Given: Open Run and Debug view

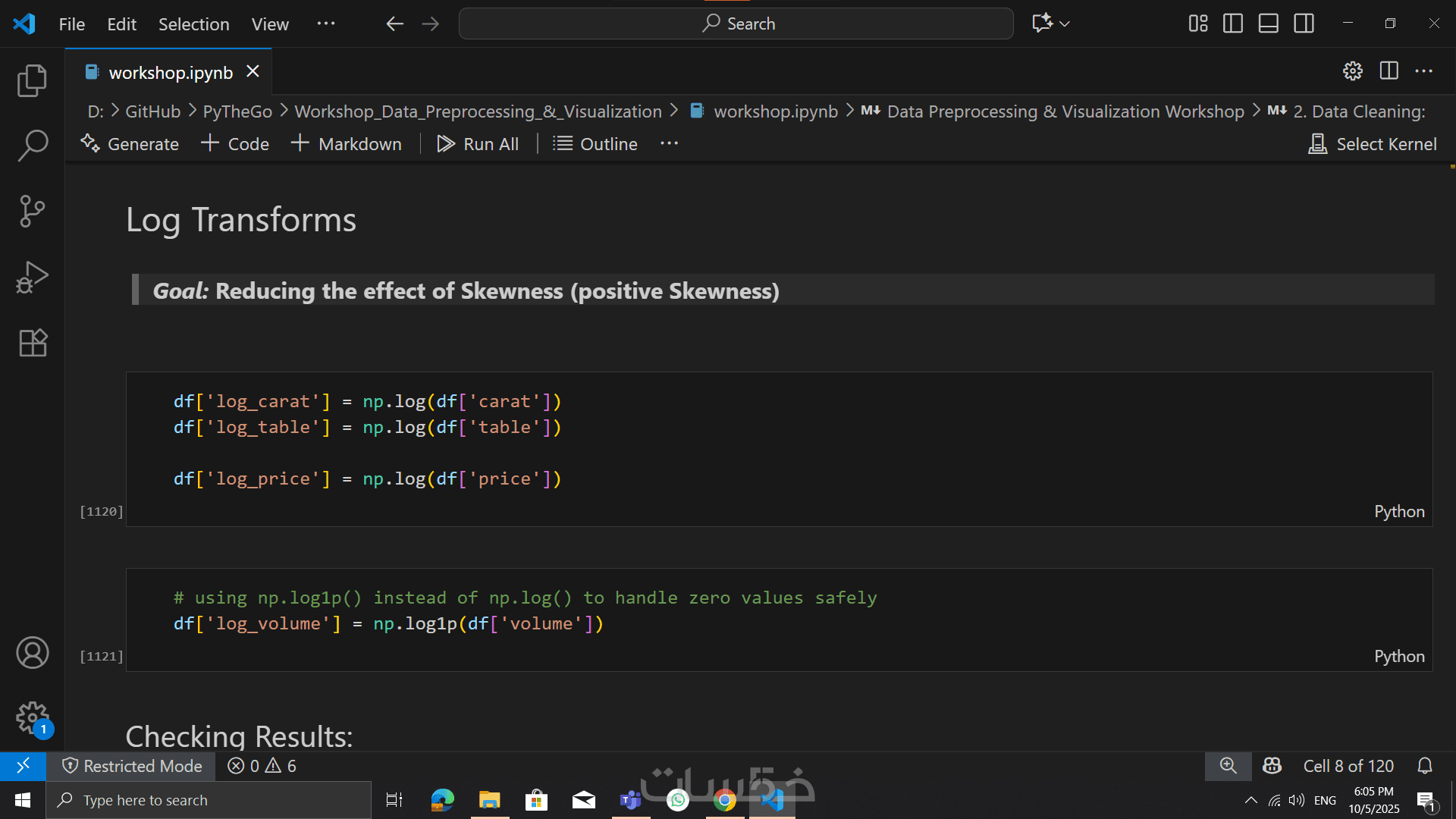Looking at the screenshot, I should [32, 277].
